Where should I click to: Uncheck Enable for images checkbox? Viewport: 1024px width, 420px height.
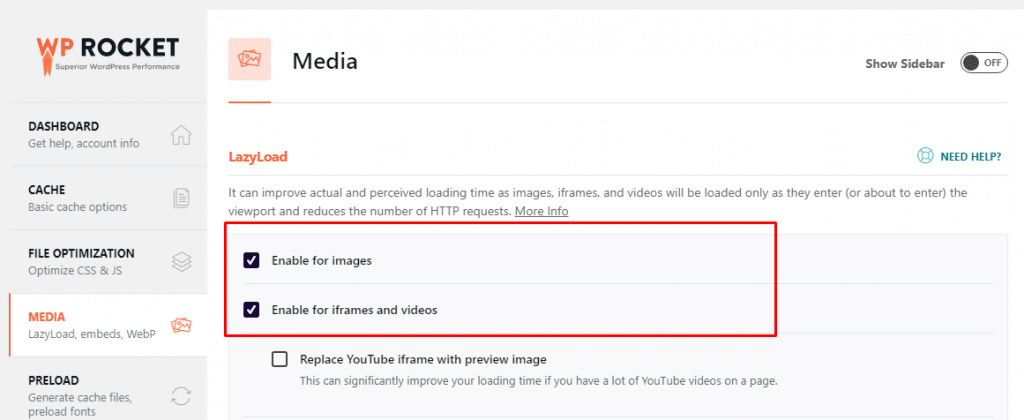tap(252, 260)
